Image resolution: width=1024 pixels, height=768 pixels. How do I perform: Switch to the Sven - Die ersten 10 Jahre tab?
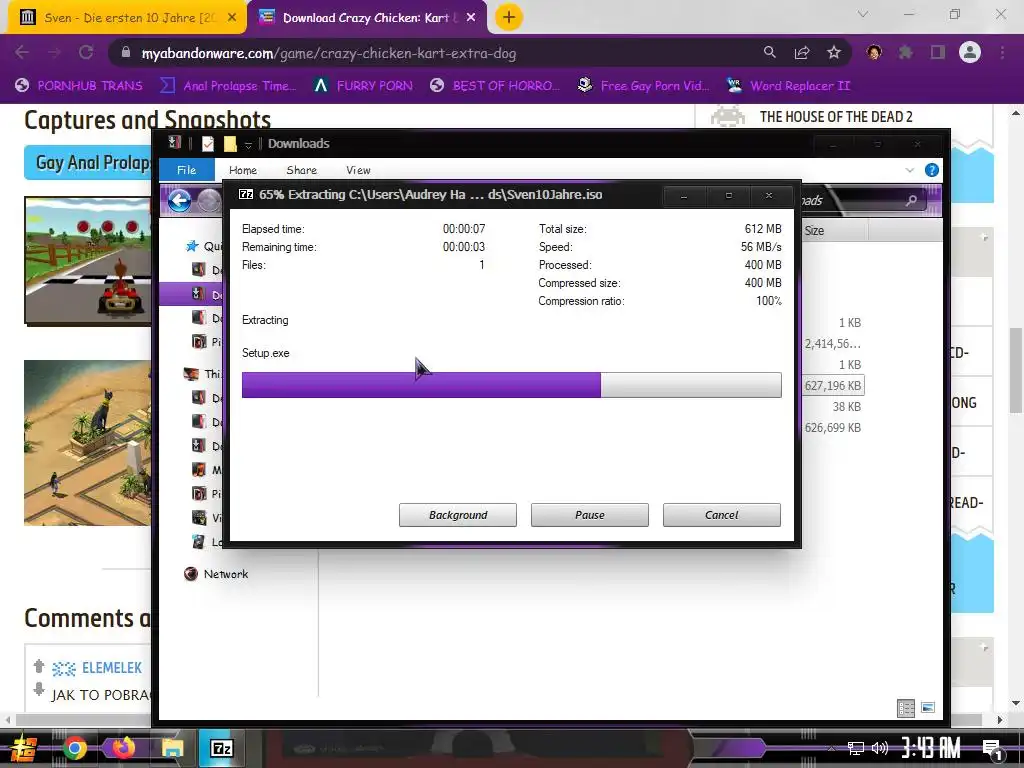coord(129,18)
